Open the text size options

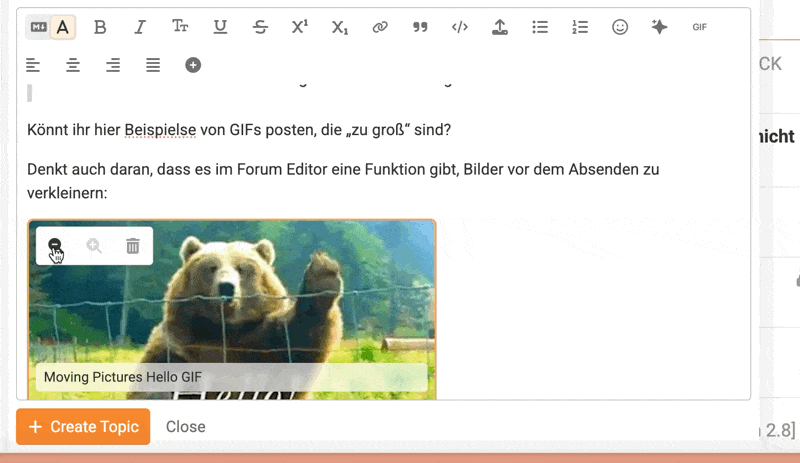(x=180, y=28)
